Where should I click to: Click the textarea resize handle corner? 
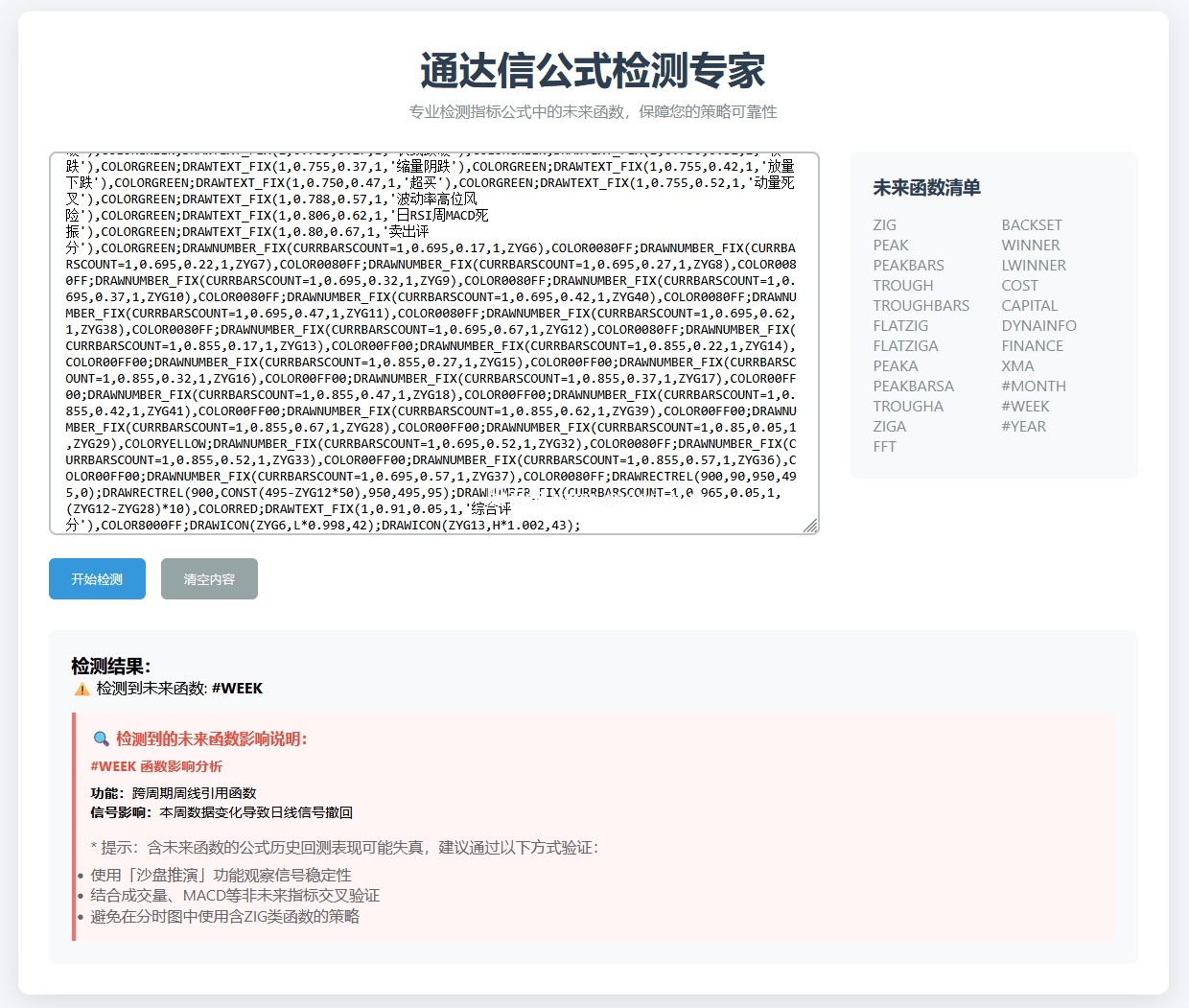point(810,525)
